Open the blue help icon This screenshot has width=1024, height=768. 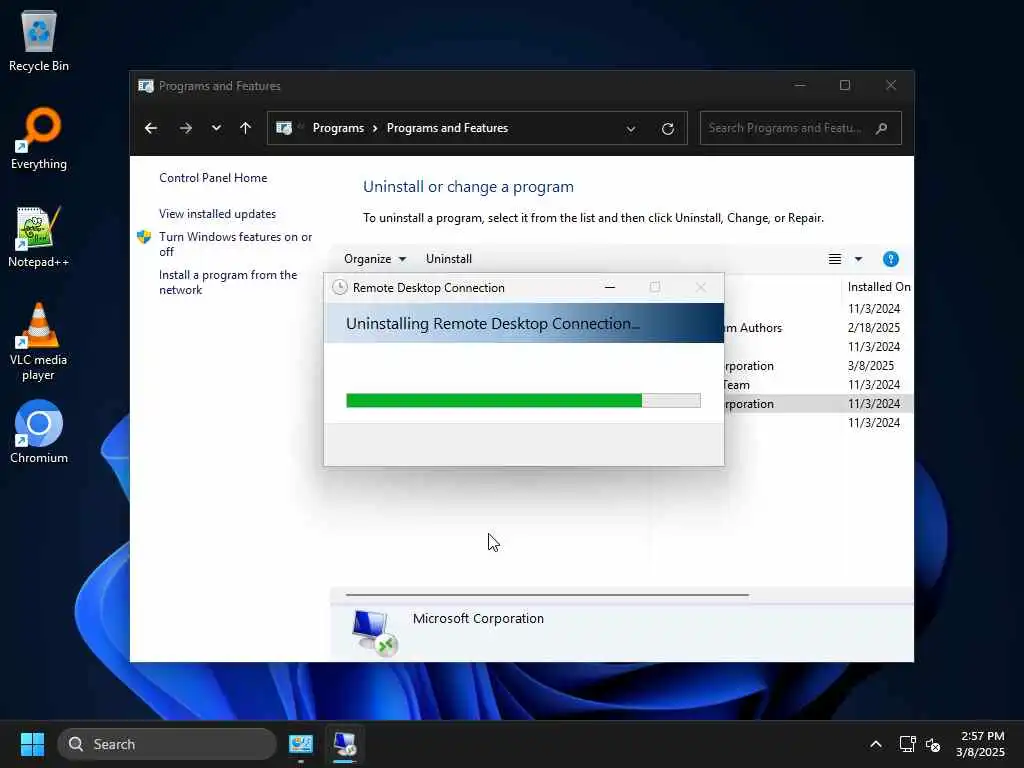tap(891, 259)
